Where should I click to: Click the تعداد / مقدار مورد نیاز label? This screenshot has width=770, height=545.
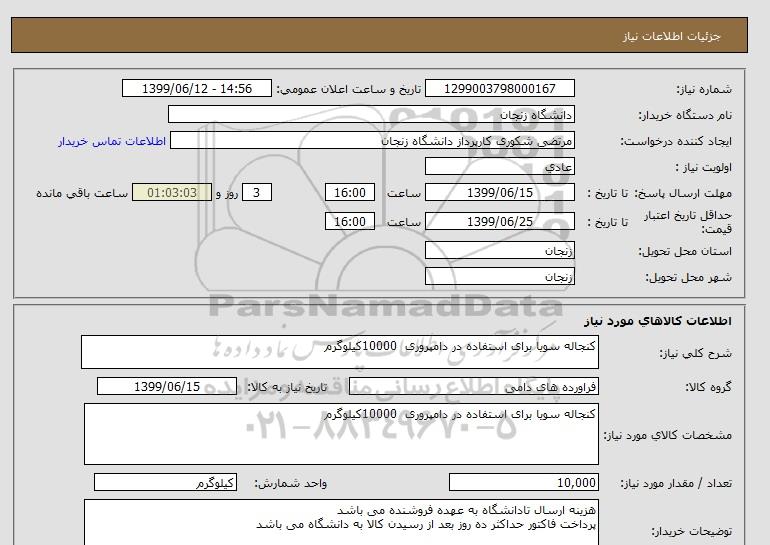tap(676, 484)
